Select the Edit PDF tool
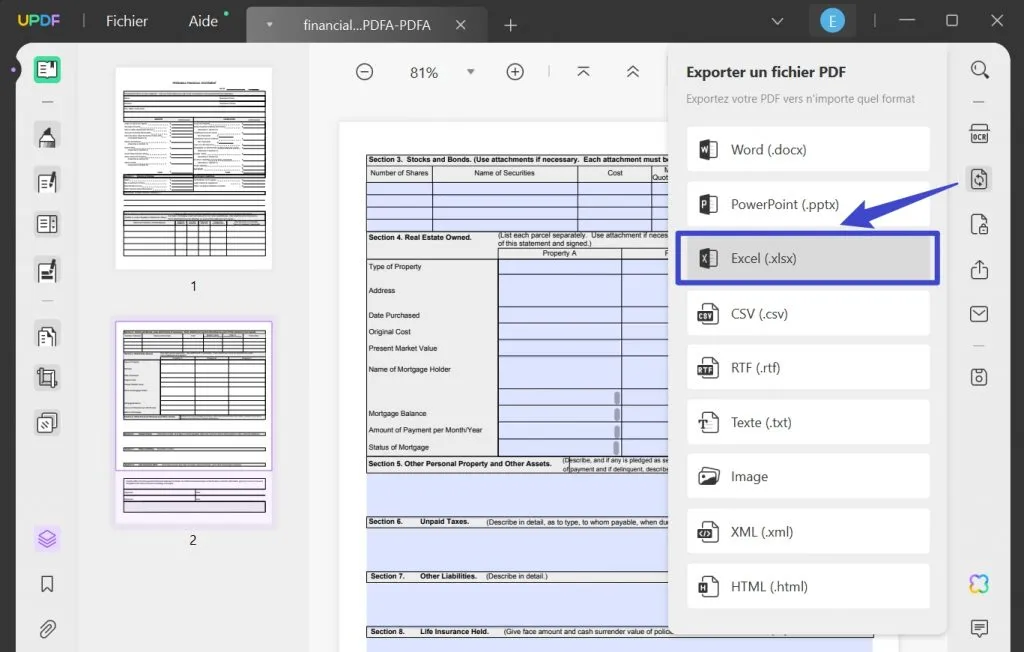The width and height of the screenshot is (1024, 652). tap(46, 181)
